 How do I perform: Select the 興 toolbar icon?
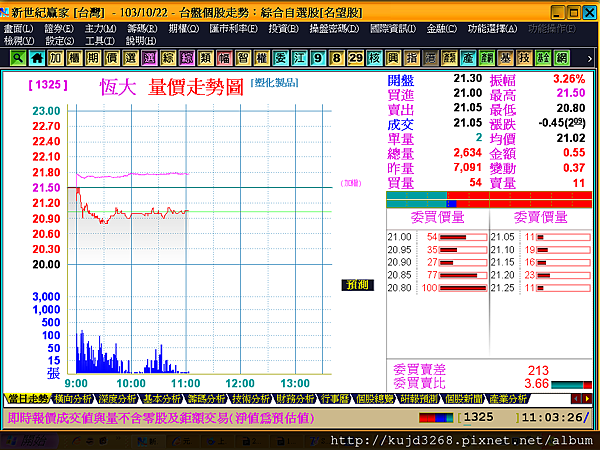(x=393, y=58)
